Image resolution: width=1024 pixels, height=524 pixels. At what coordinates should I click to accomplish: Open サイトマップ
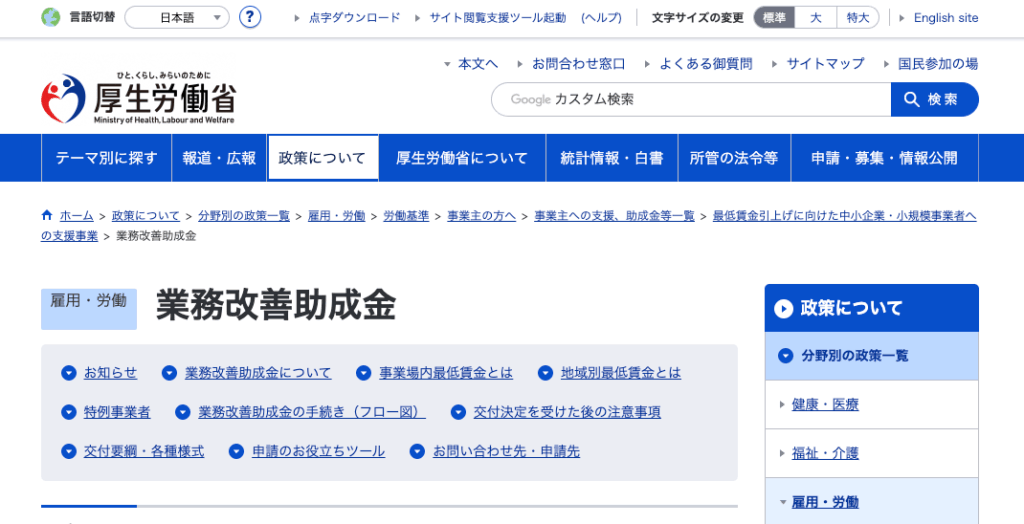pyautogui.click(x=825, y=64)
